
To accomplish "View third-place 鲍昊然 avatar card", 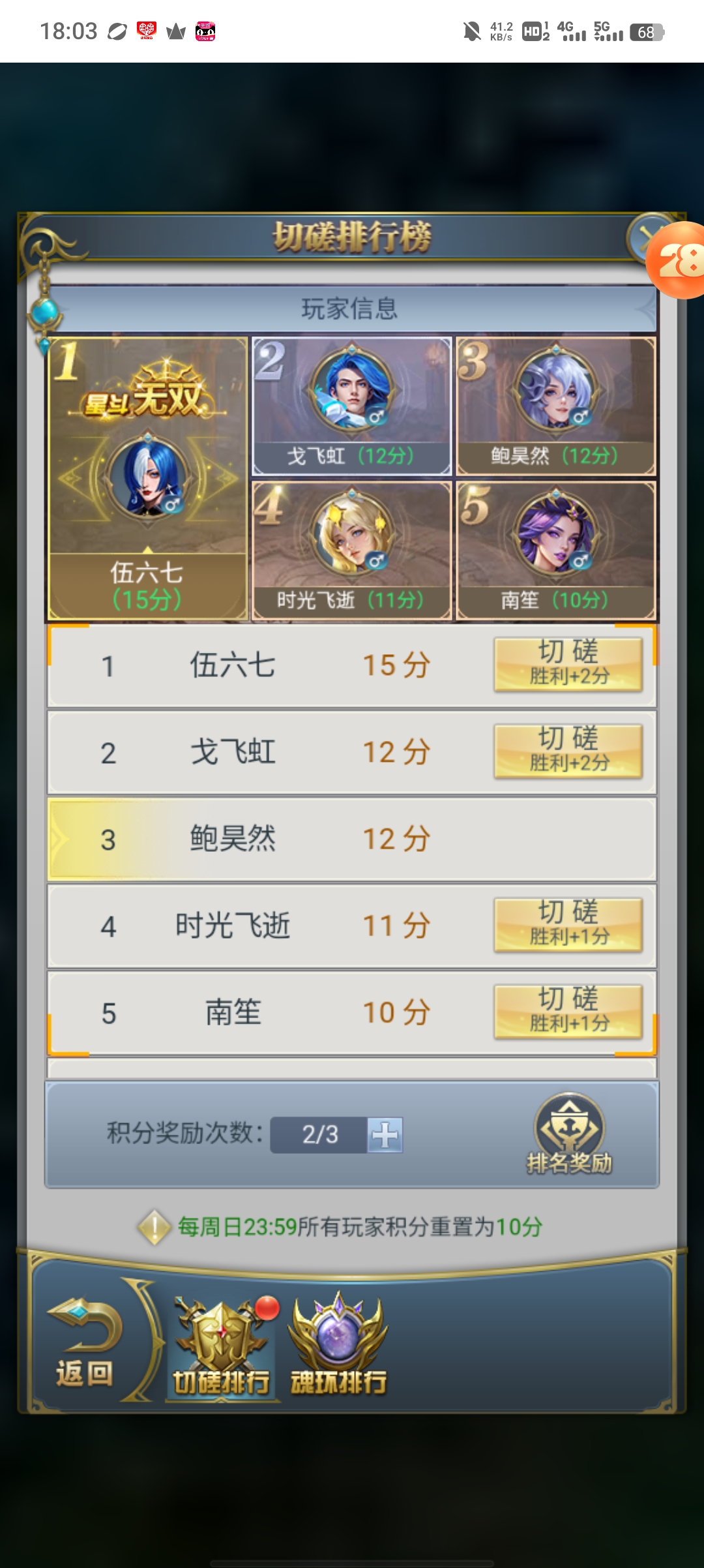I will pos(556,406).
